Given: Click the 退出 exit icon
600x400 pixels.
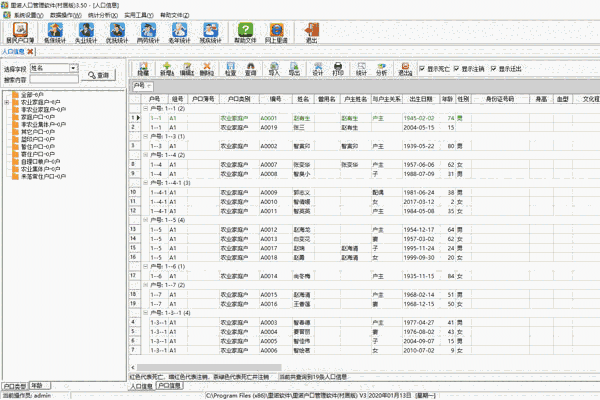Looking at the screenshot, I should (311, 33).
